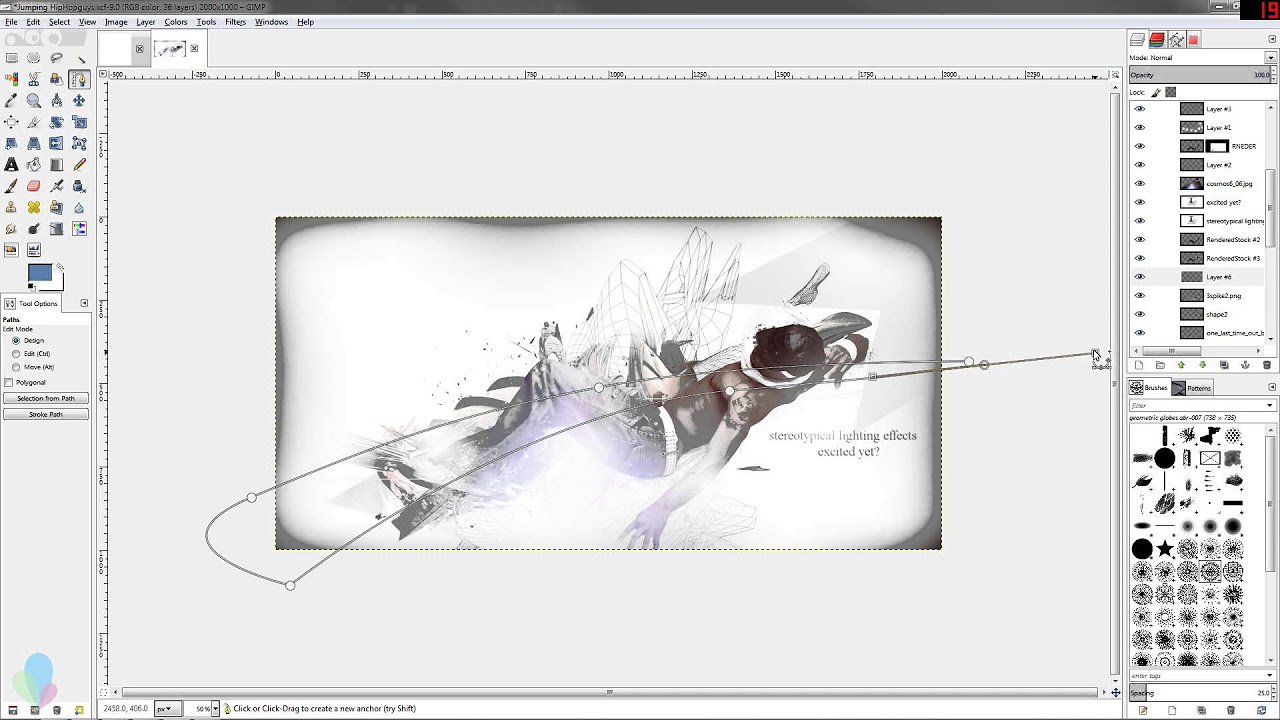Open the Layer menu
1280x720 pixels.
[145, 22]
